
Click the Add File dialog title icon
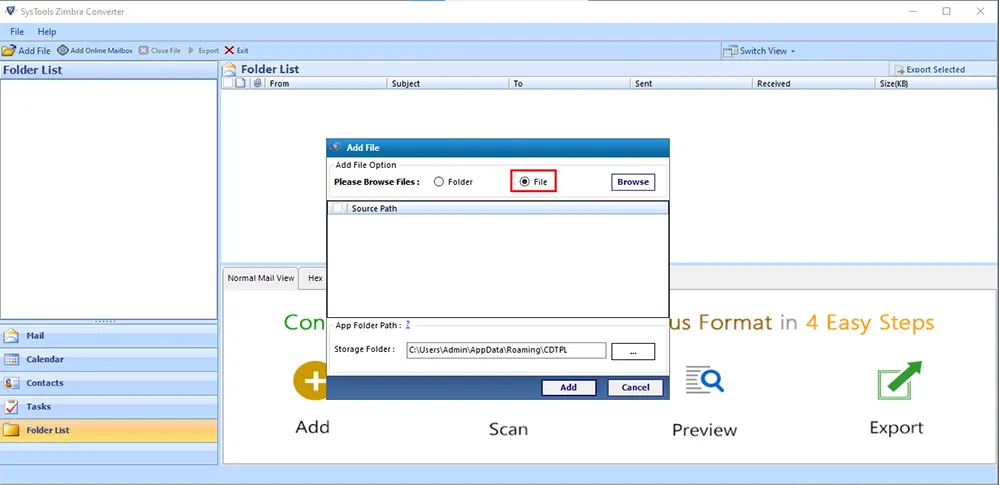click(x=336, y=147)
